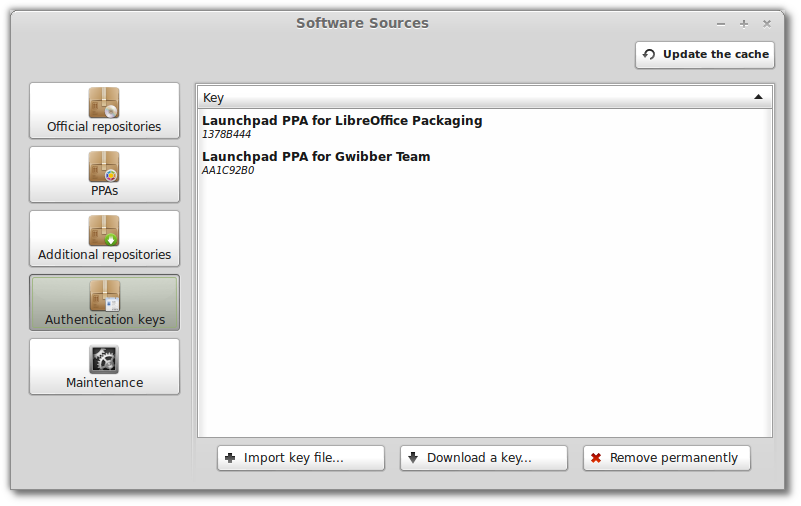Image resolution: width=801 pixels, height=506 pixels.
Task: Toggle sort order with the Key column arrow
Action: pos(758,97)
